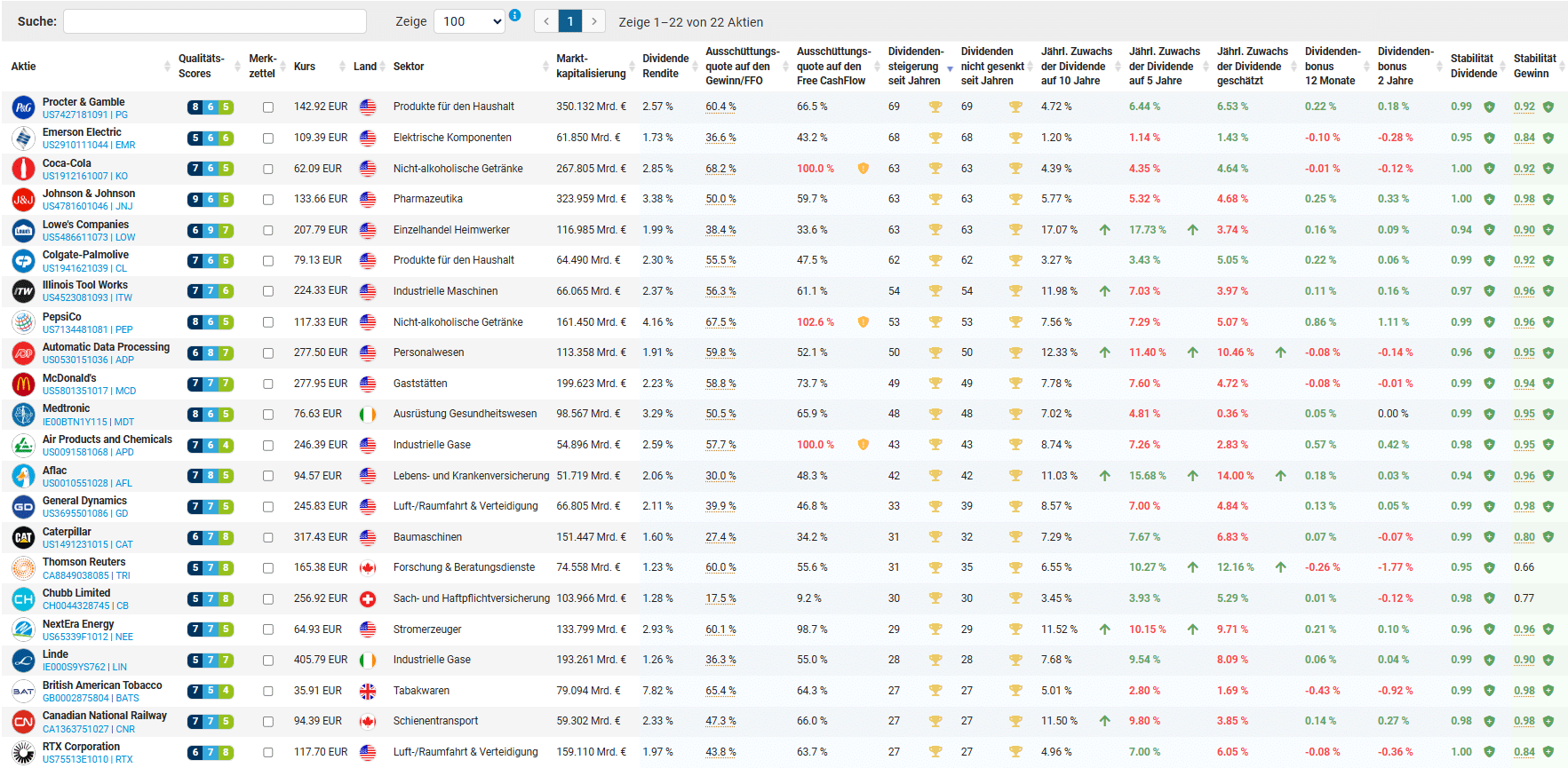Select the watchlist checkbox for RTX Corporation
This screenshot has height=768, width=1568.
point(268,753)
